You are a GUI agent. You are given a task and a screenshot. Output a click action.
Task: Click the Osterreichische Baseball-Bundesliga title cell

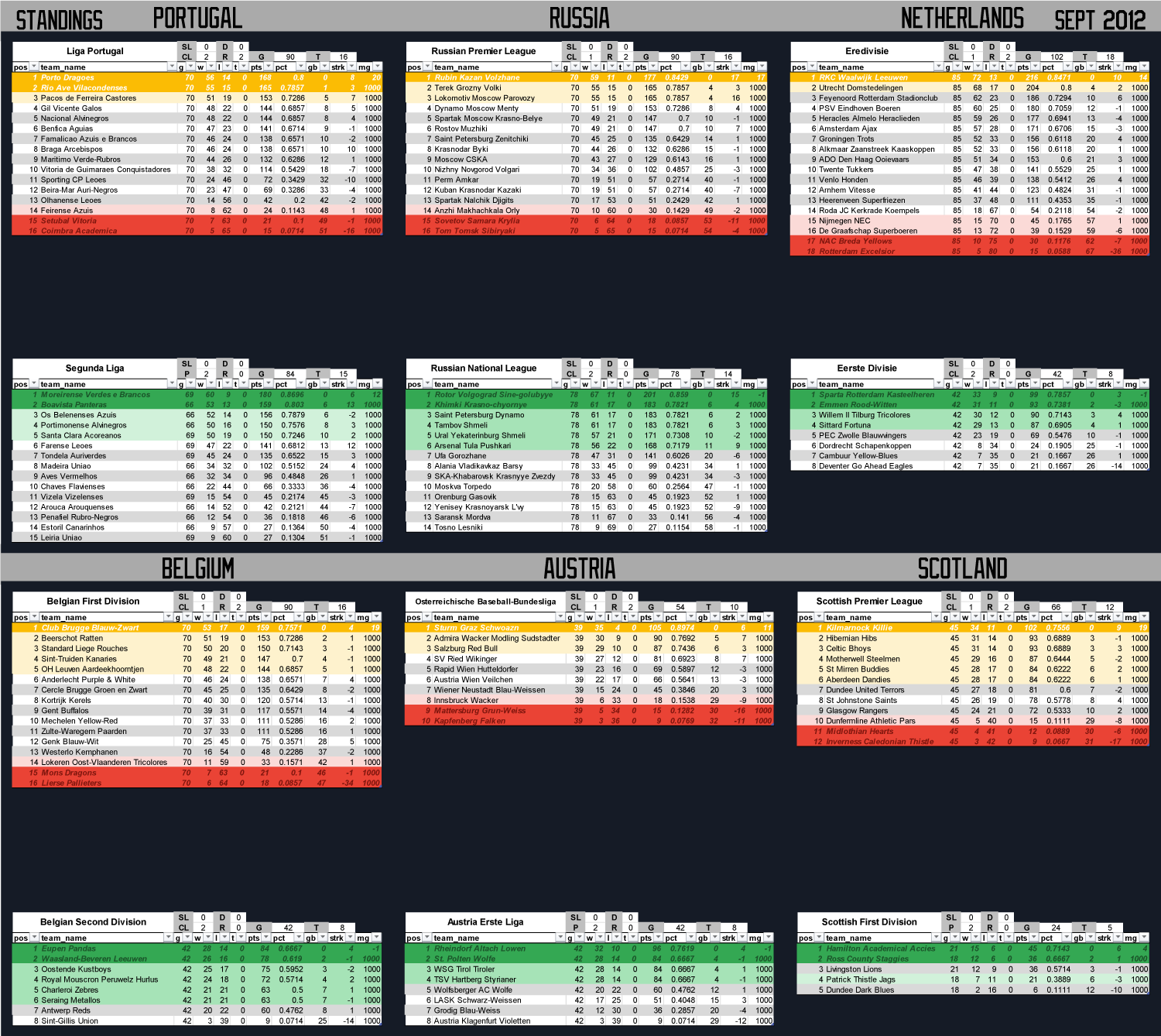(x=485, y=602)
